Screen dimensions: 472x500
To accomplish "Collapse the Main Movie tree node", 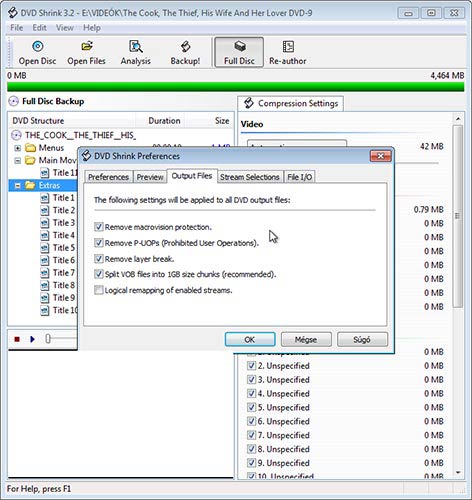I will [18, 161].
